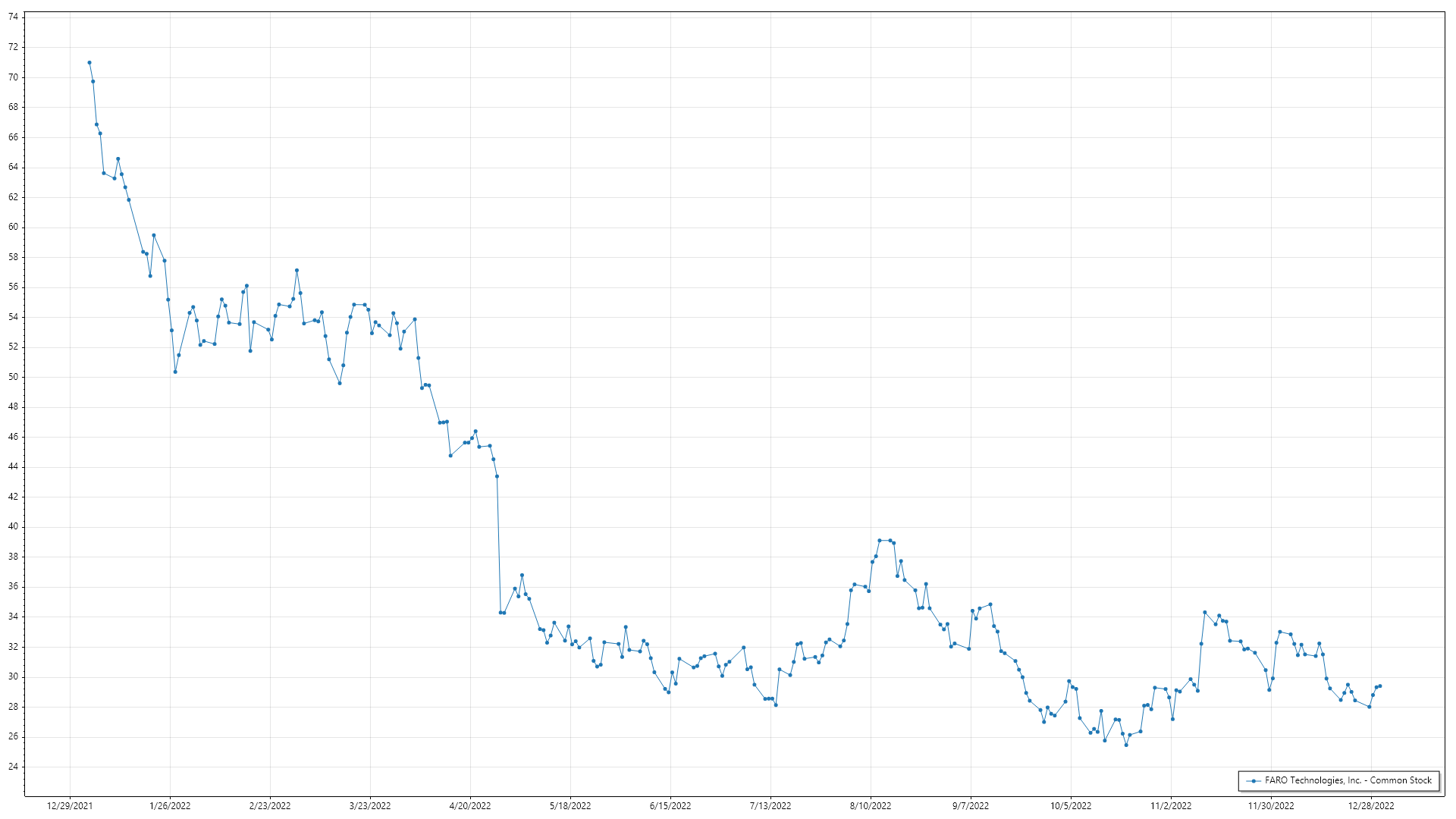Click the 3/23/2022 date label

click(x=370, y=806)
